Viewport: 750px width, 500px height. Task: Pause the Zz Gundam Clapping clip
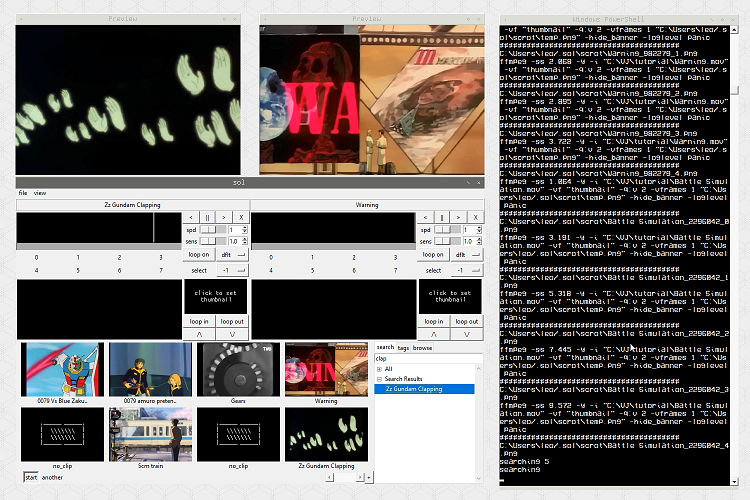[207, 217]
